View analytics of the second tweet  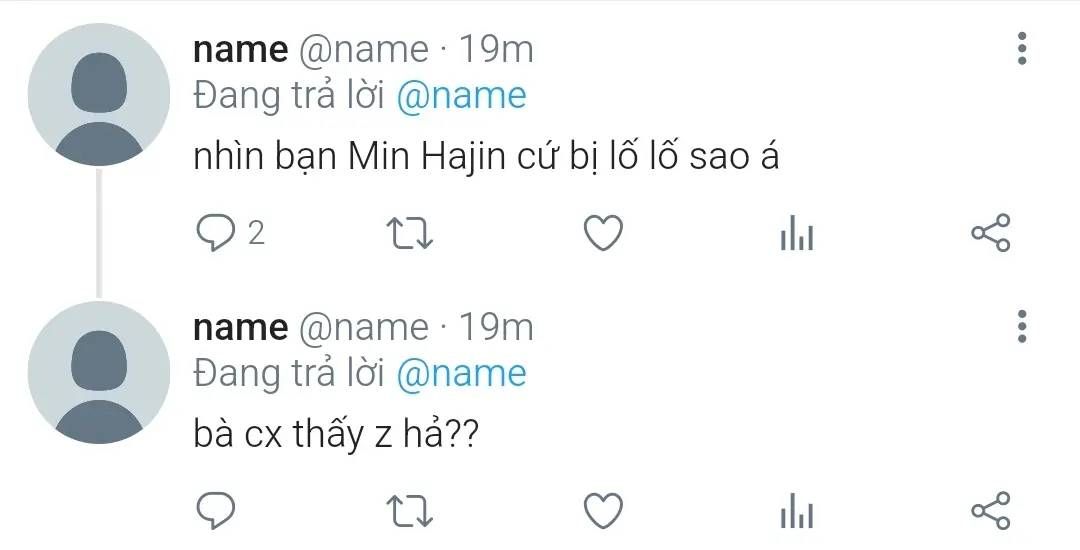[796, 512]
